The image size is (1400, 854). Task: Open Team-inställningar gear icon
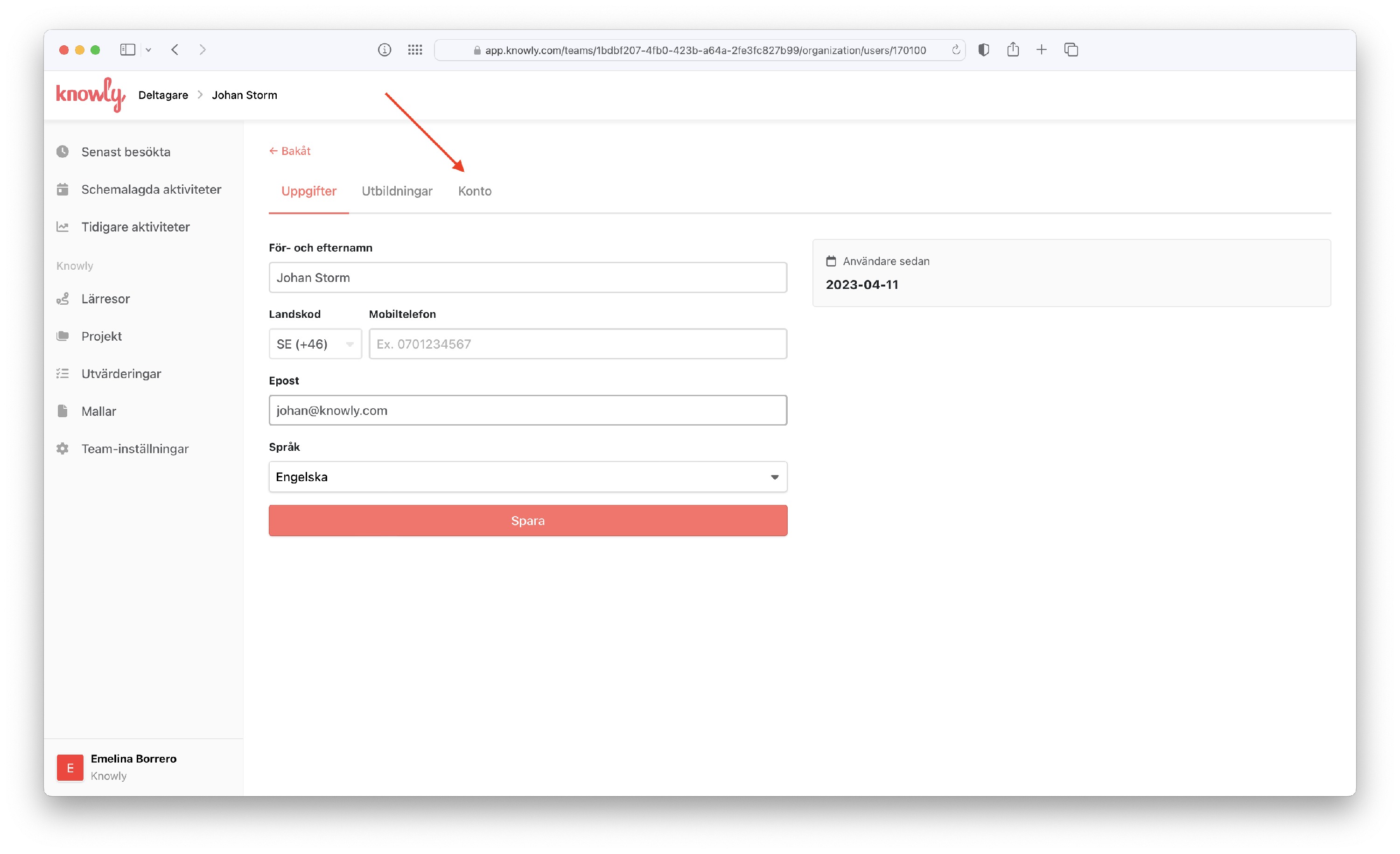tap(63, 449)
